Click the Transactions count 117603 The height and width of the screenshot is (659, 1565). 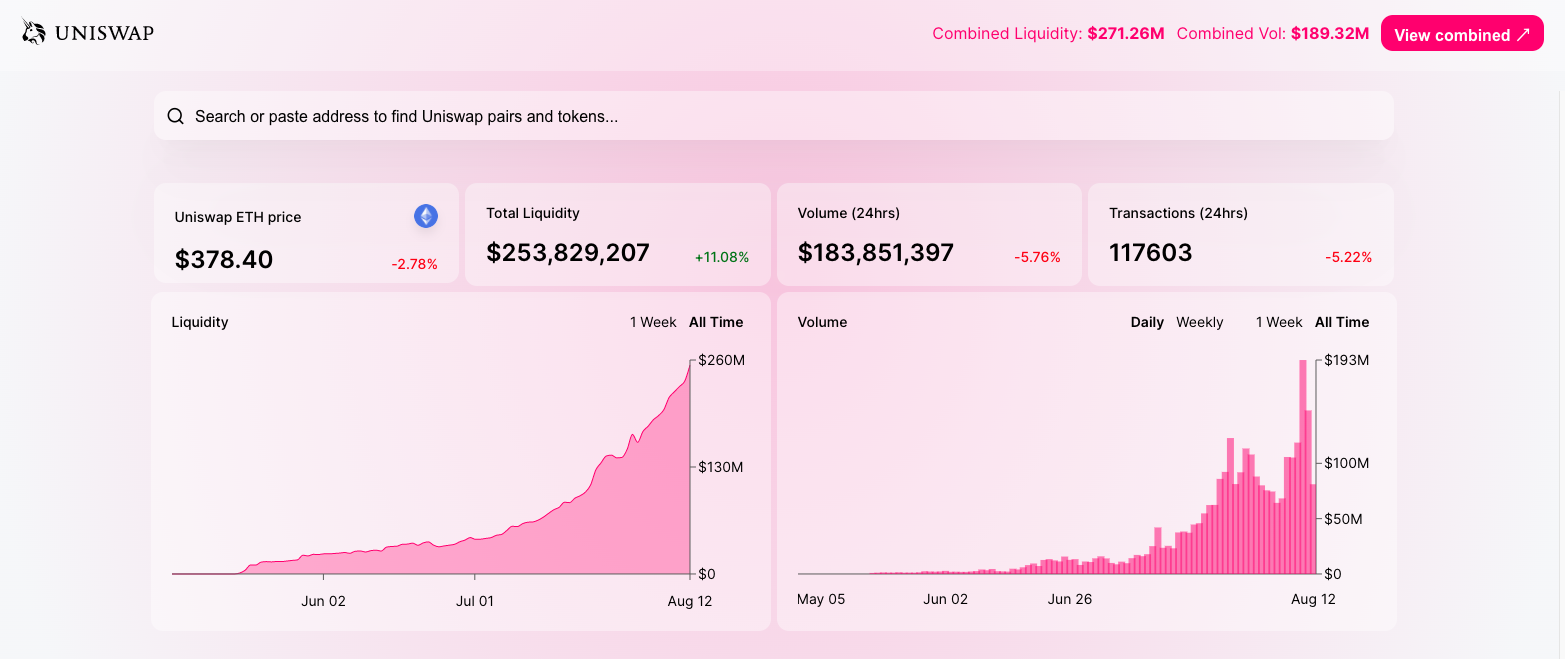1151,253
